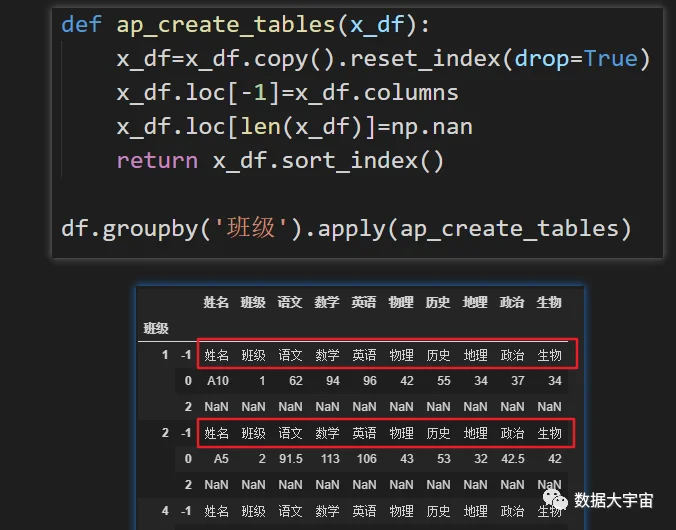
Task: Select value 43 in the A5 row
Action: [x=407, y=459]
